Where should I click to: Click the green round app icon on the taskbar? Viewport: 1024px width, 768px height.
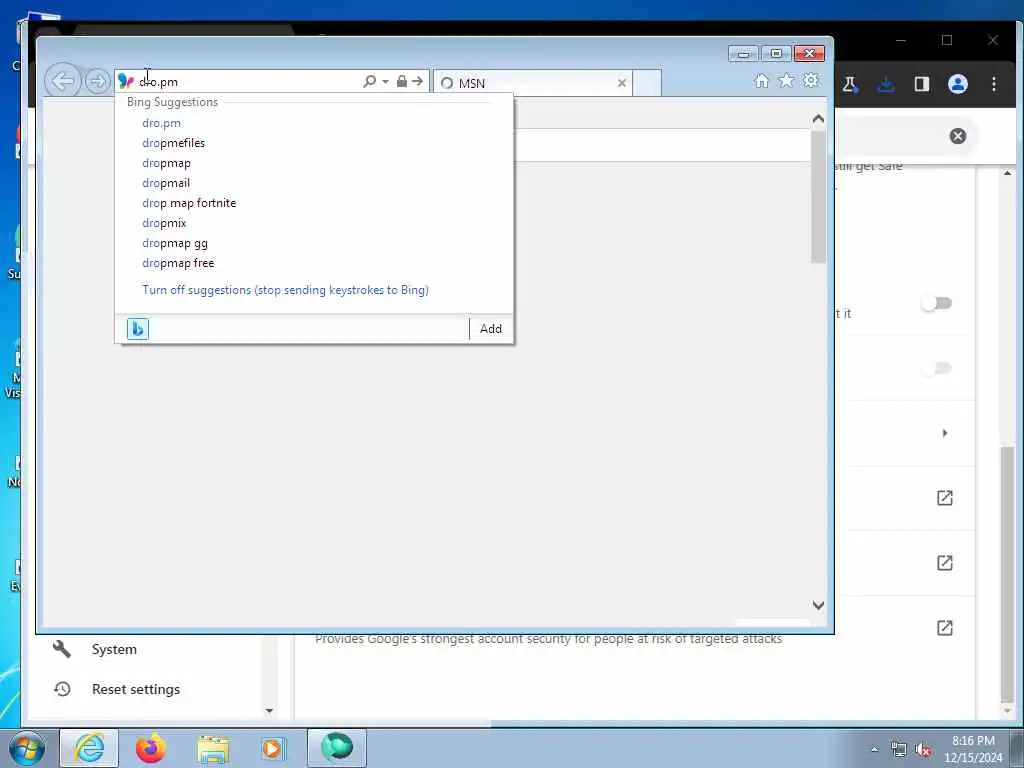336,748
